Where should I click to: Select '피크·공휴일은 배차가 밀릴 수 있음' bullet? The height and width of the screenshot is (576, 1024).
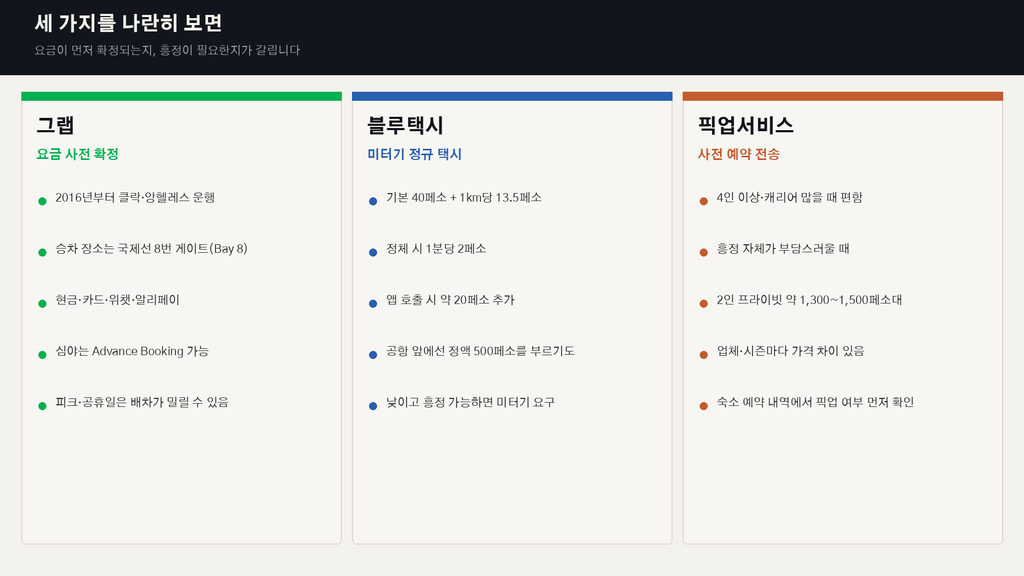tap(142, 402)
